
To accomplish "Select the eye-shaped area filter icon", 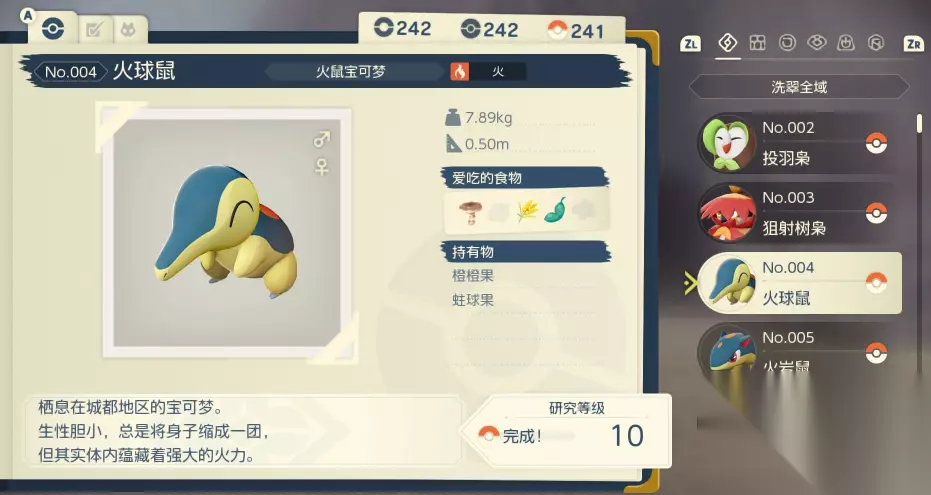I will tap(816, 43).
